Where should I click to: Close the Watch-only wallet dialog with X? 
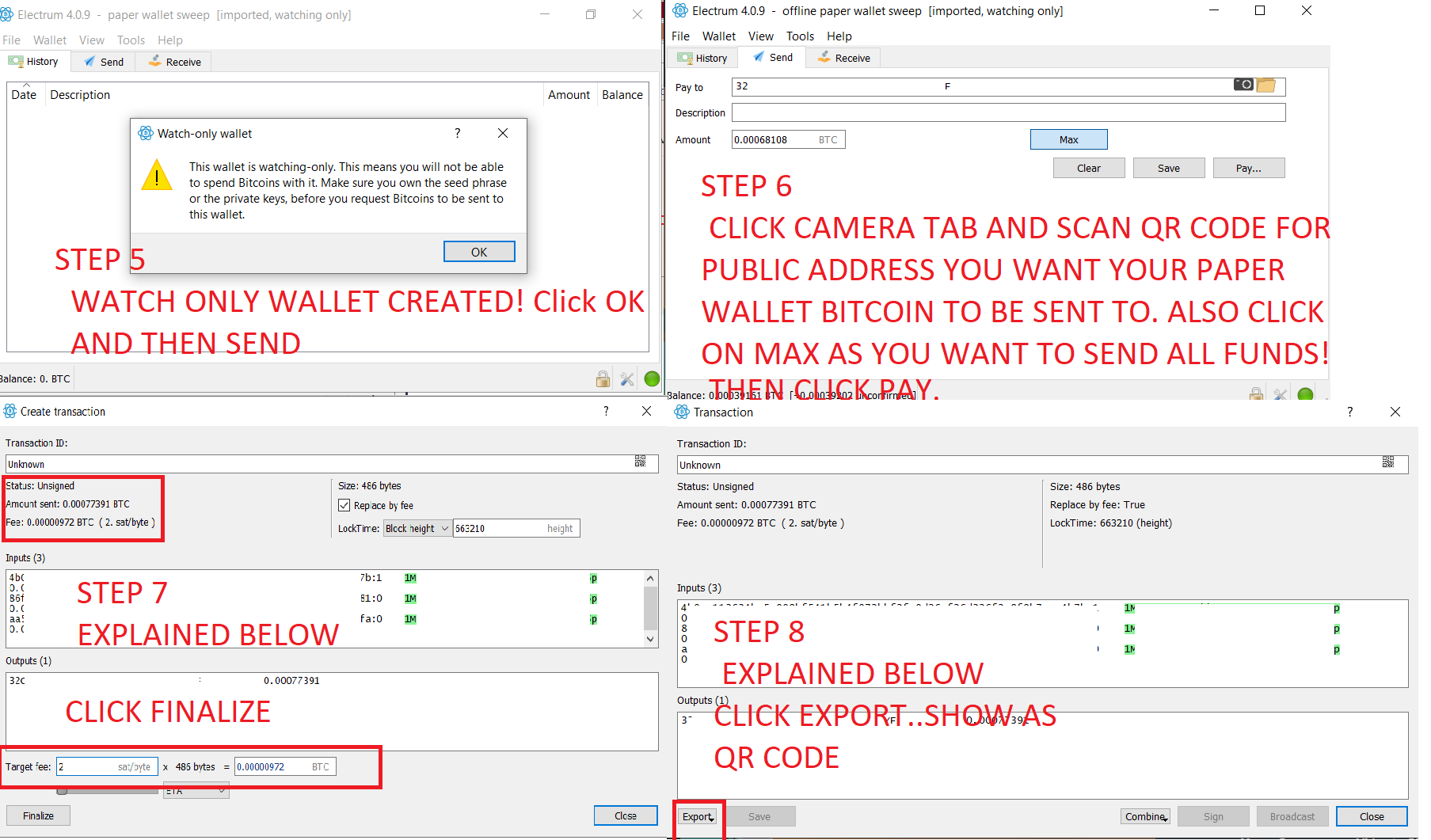[x=503, y=133]
